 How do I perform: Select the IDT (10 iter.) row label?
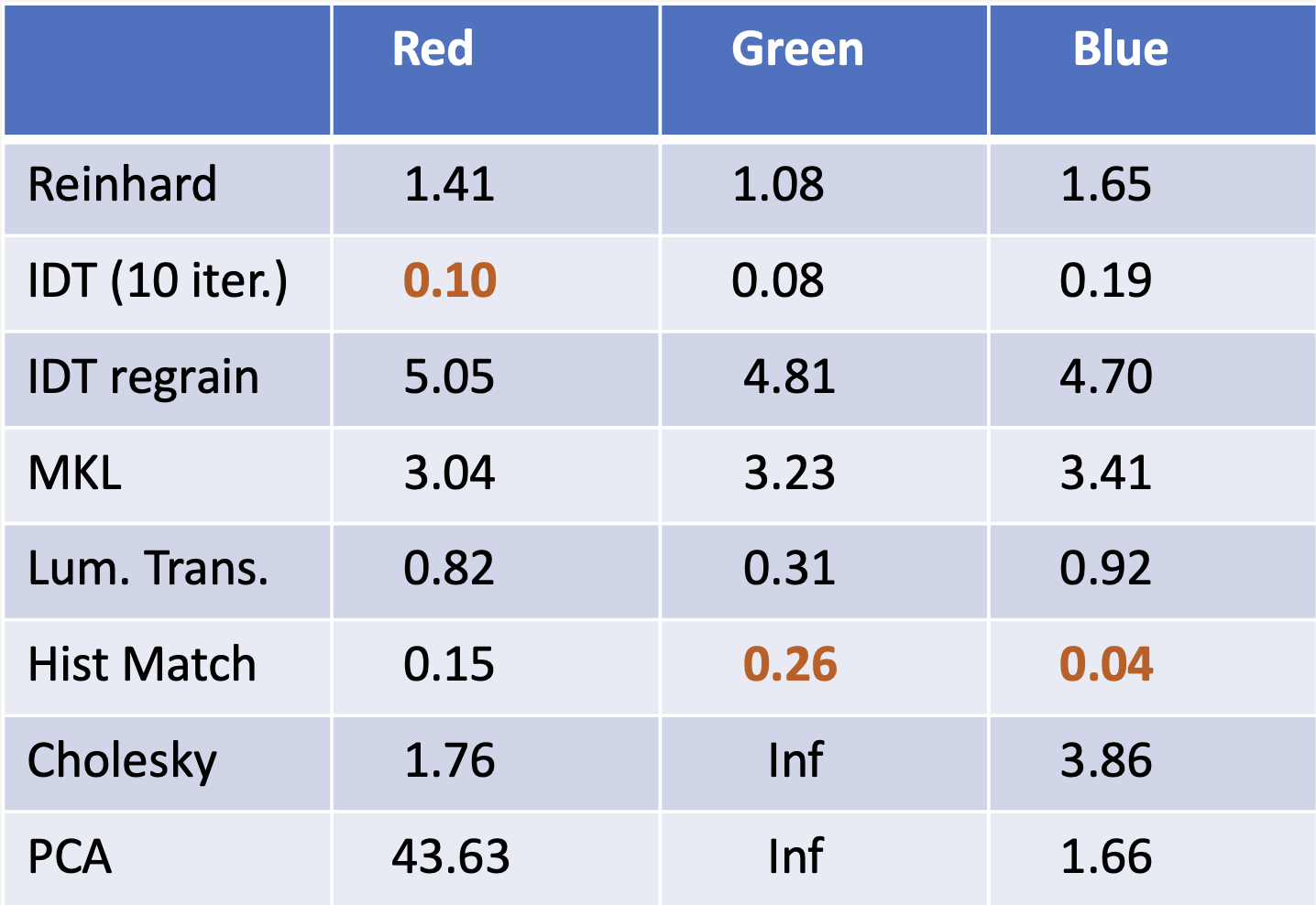(x=158, y=280)
